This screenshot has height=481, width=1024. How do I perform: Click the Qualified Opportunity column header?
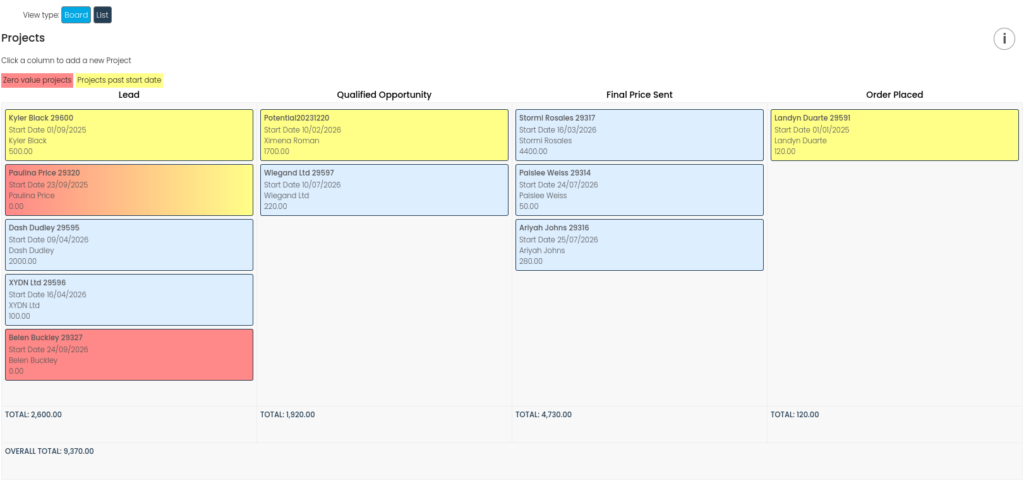[x=384, y=95]
